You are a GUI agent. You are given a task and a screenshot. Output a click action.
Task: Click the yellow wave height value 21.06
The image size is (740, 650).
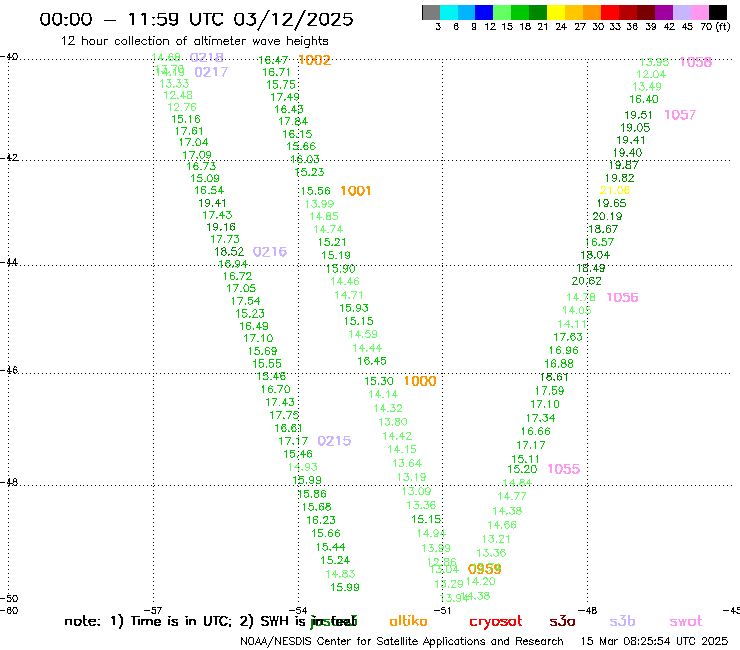click(615, 190)
